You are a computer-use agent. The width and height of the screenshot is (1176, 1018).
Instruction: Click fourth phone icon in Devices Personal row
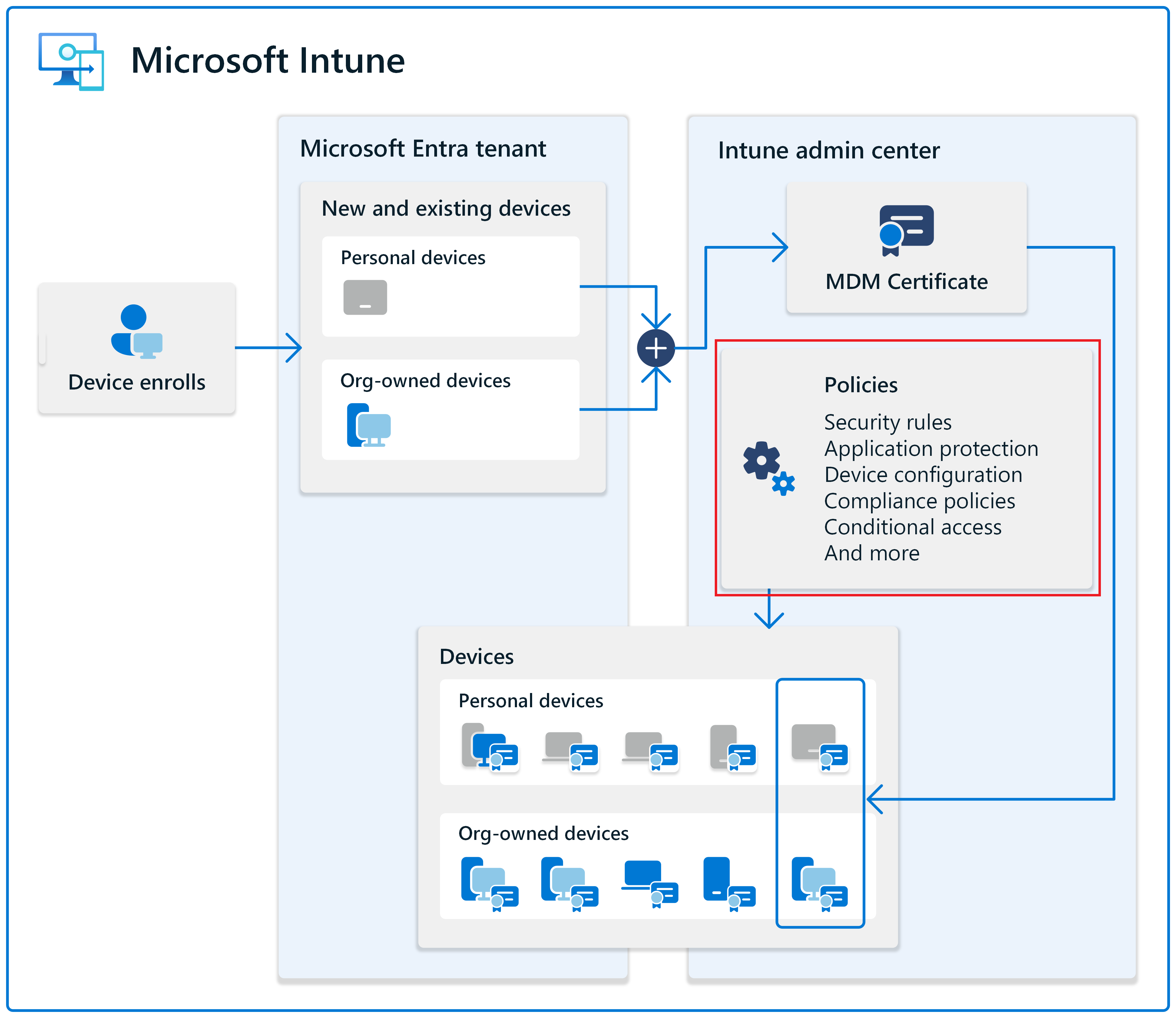[733, 748]
